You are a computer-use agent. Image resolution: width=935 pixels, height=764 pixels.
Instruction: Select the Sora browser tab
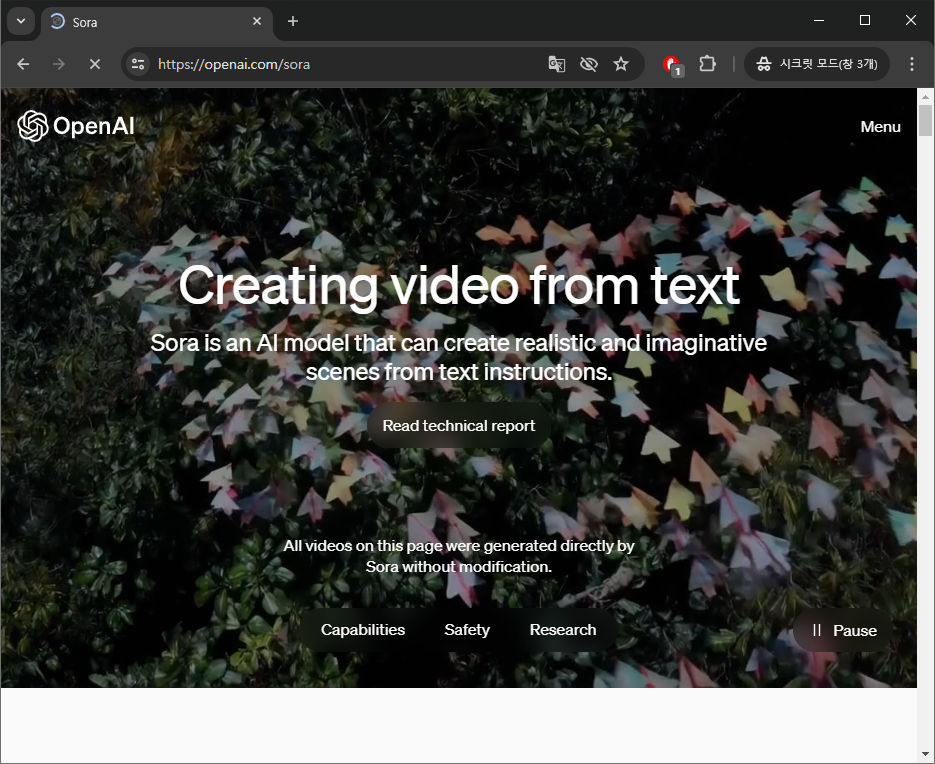[x=157, y=22]
